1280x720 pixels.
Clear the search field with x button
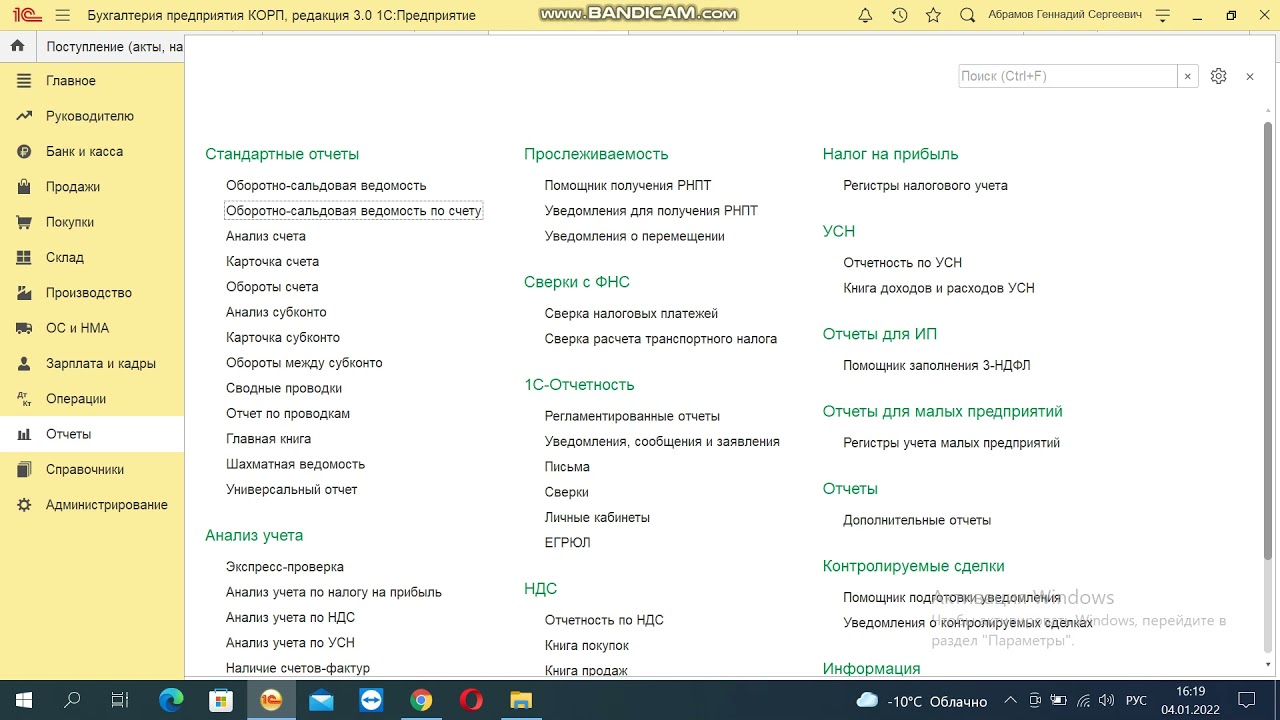pos(1187,76)
